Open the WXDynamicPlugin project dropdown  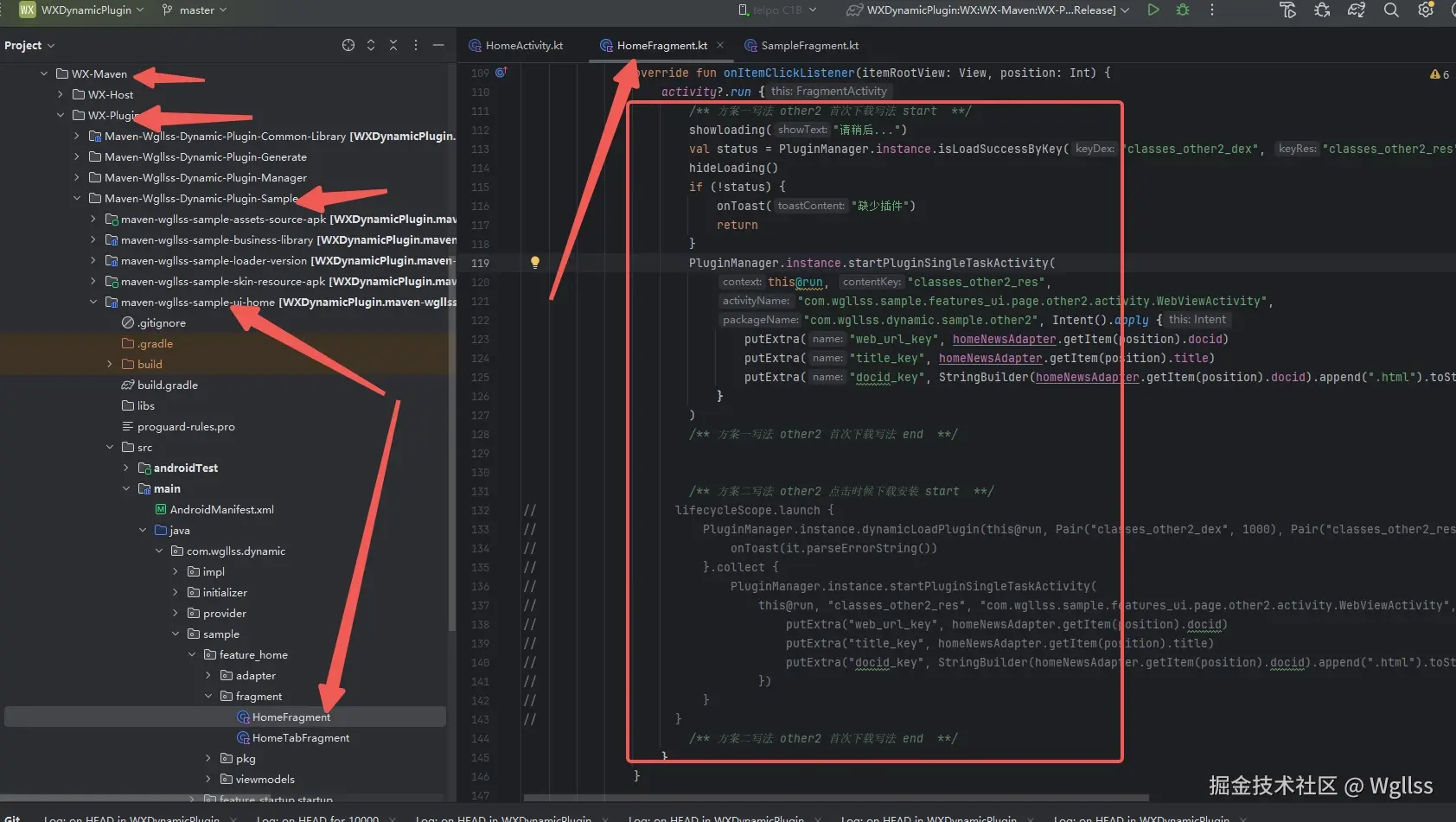click(93, 10)
